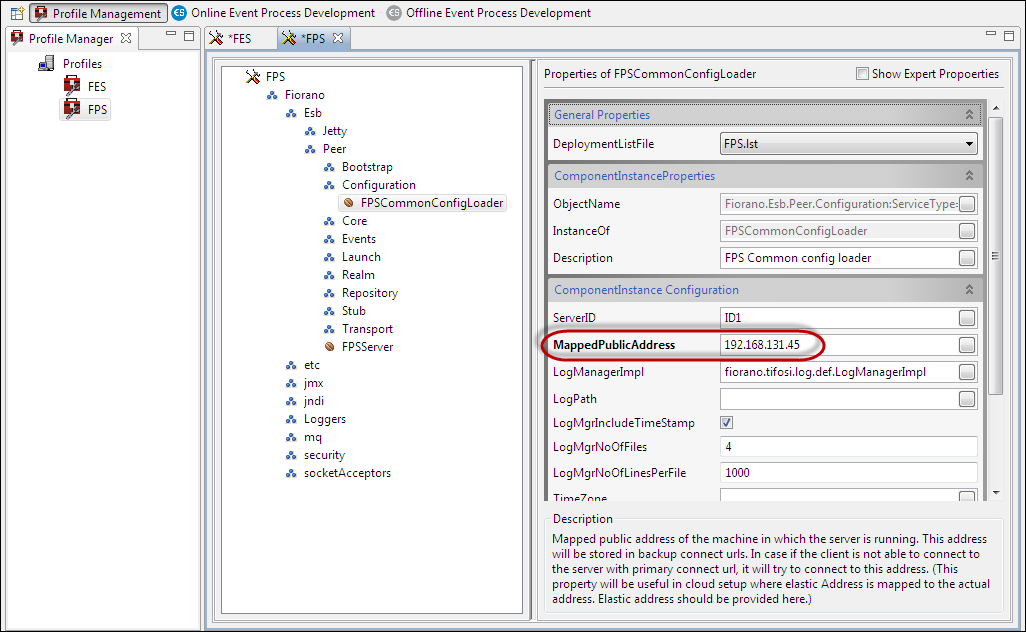
Task: Select the FES profile icon in Profiles
Action: coord(72,87)
